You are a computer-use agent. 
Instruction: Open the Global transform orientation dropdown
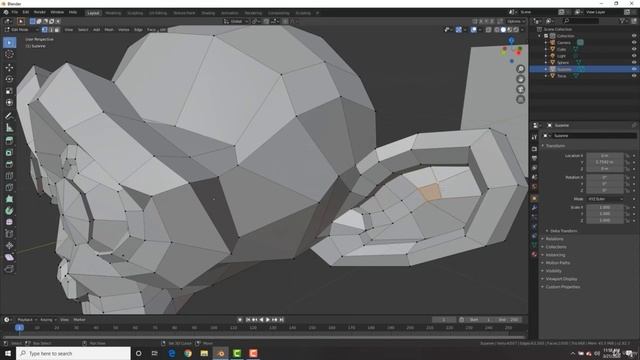[236, 21]
